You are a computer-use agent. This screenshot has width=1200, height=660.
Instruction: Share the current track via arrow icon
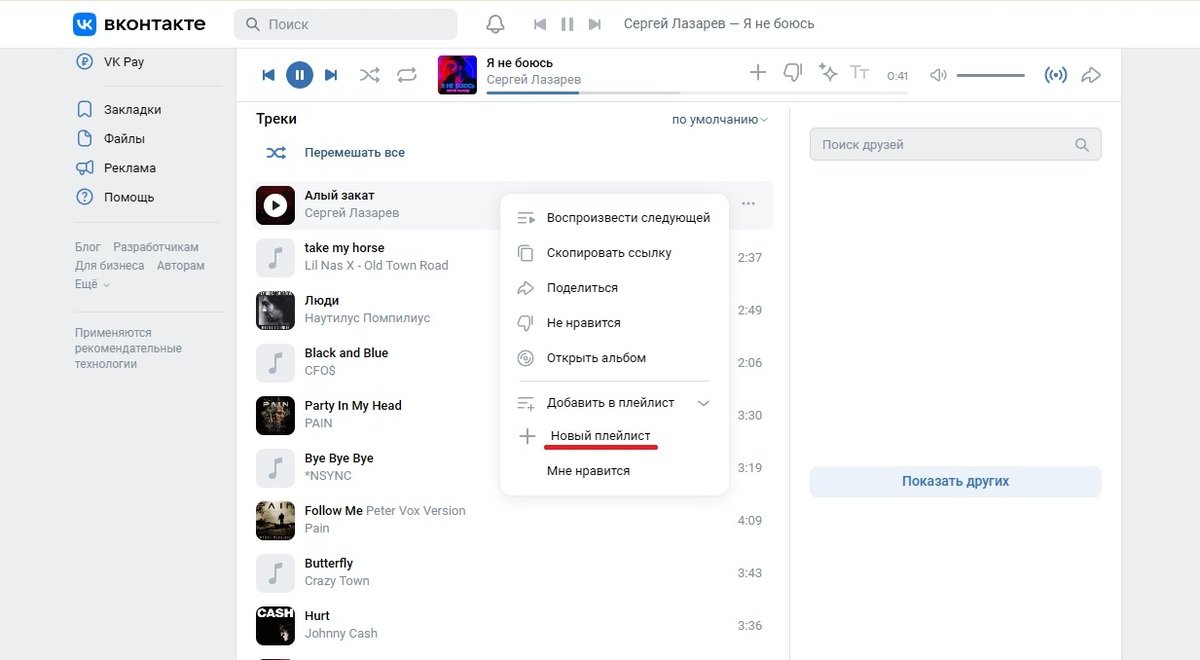point(1091,75)
